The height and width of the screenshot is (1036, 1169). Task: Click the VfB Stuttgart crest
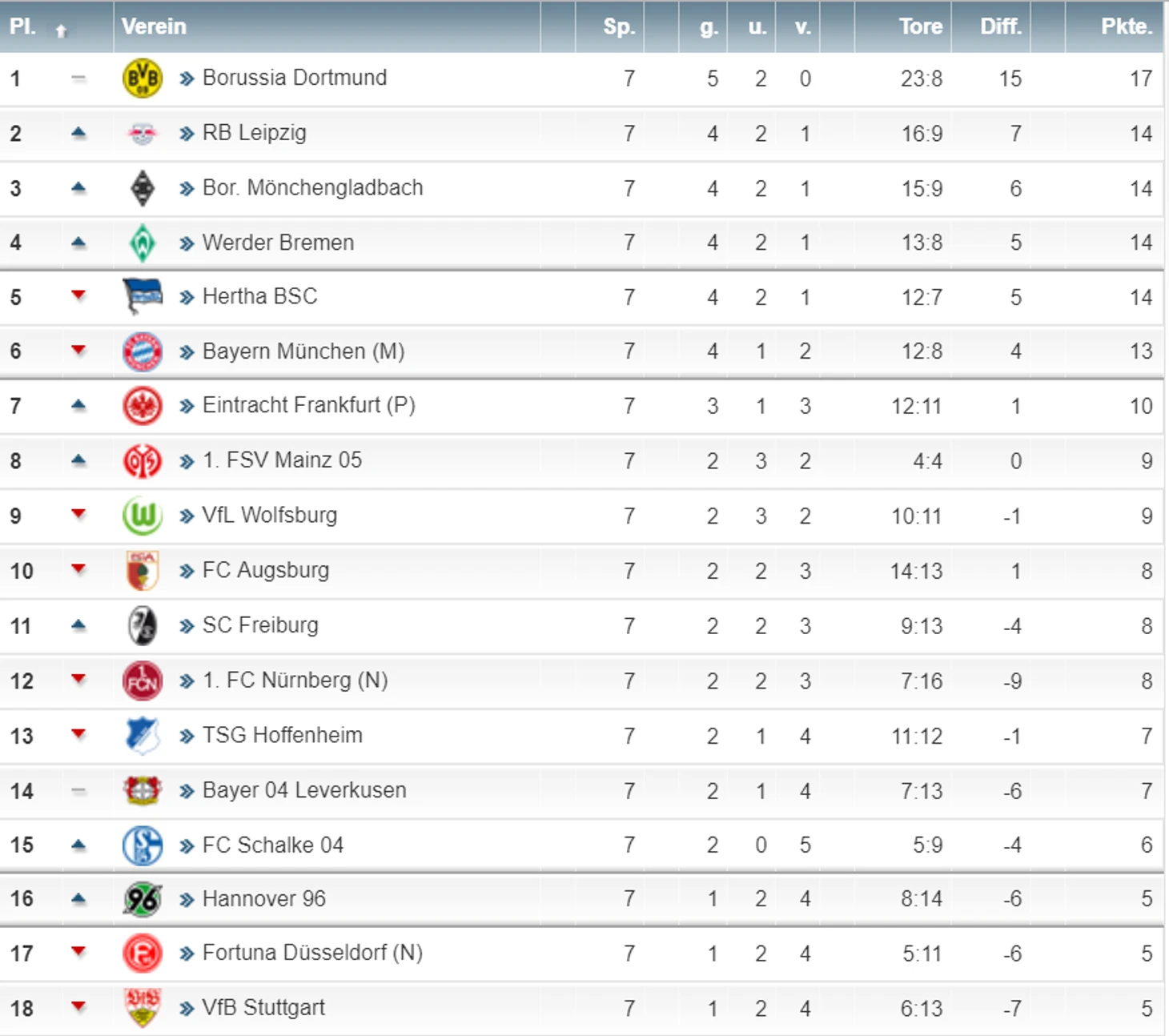143,1008
